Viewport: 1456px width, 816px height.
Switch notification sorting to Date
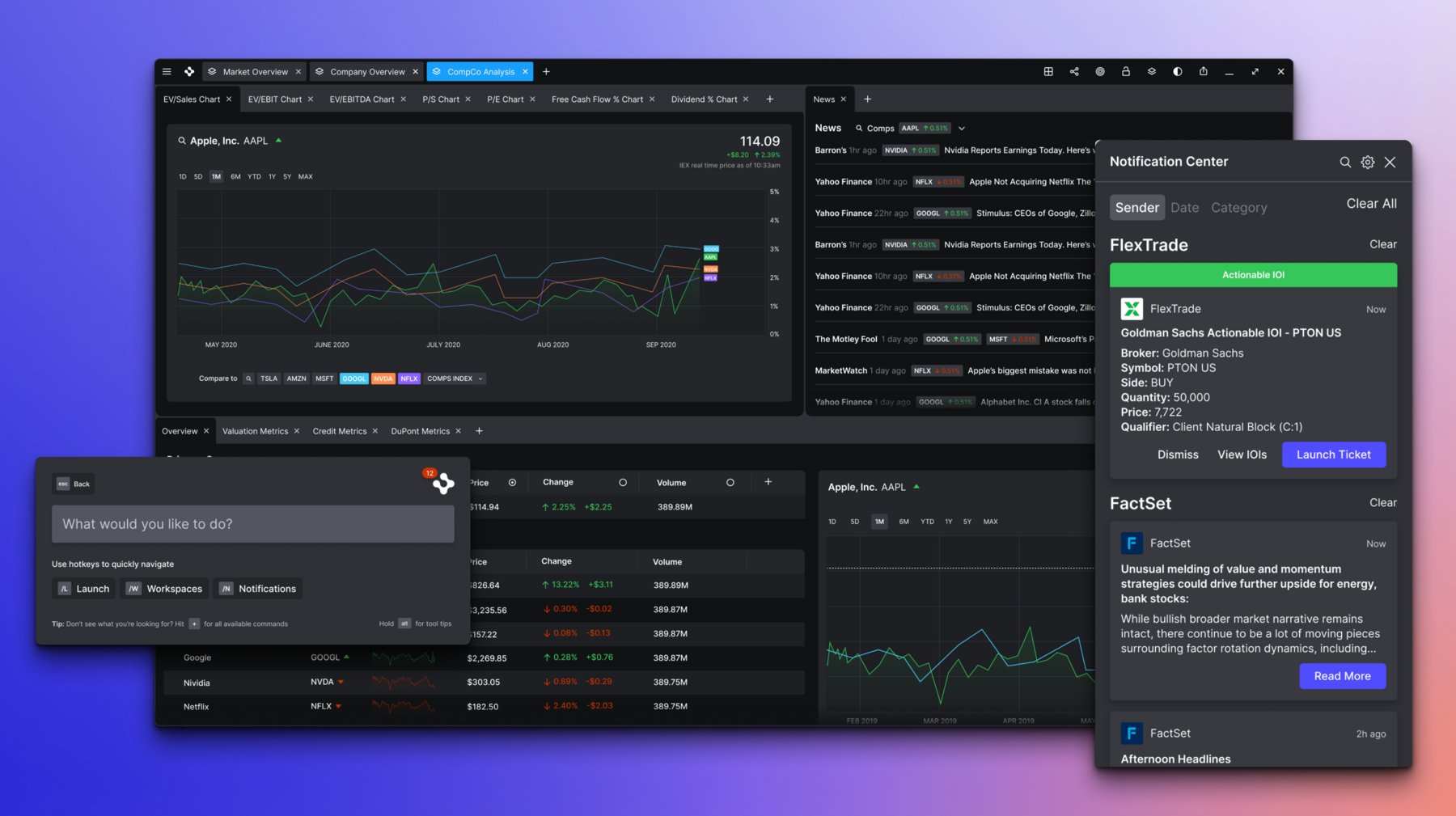click(x=1184, y=207)
